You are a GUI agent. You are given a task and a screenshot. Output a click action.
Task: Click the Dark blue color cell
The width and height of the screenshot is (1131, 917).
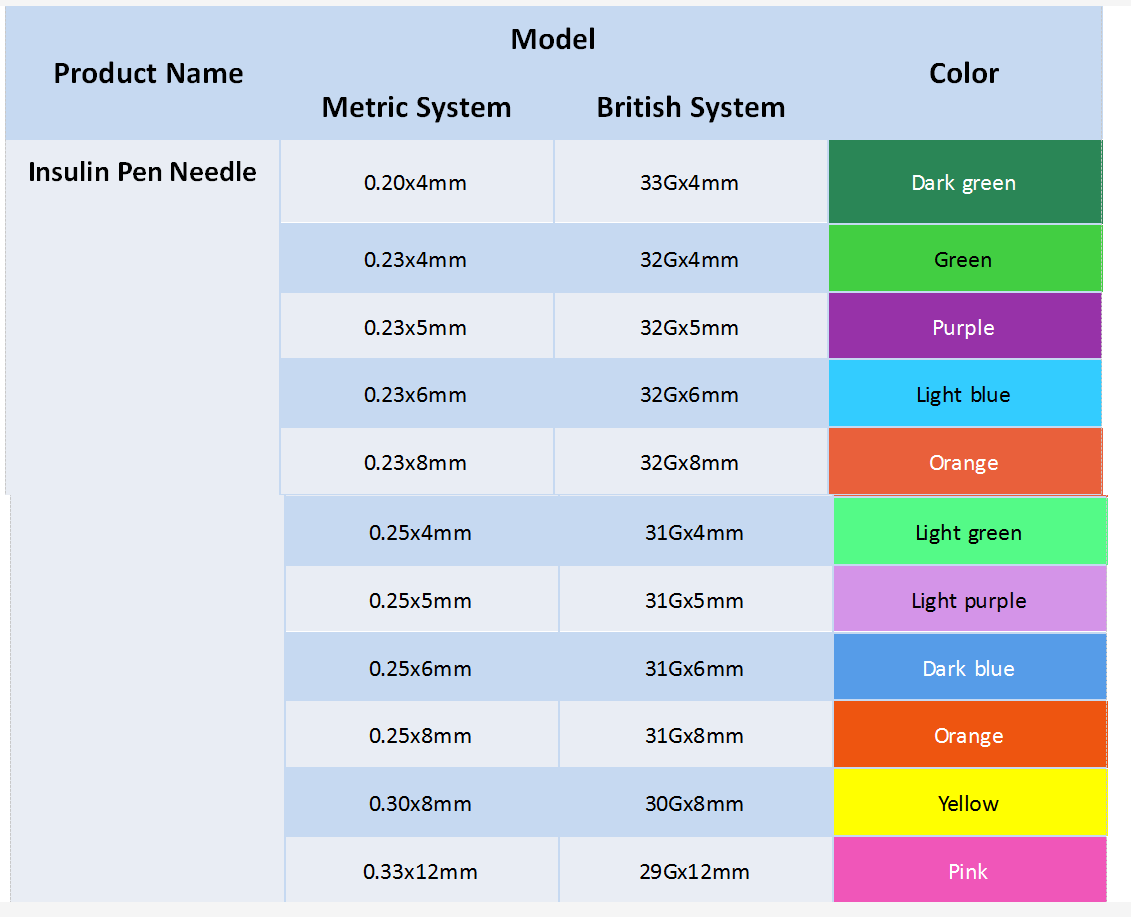click(969, 669)
